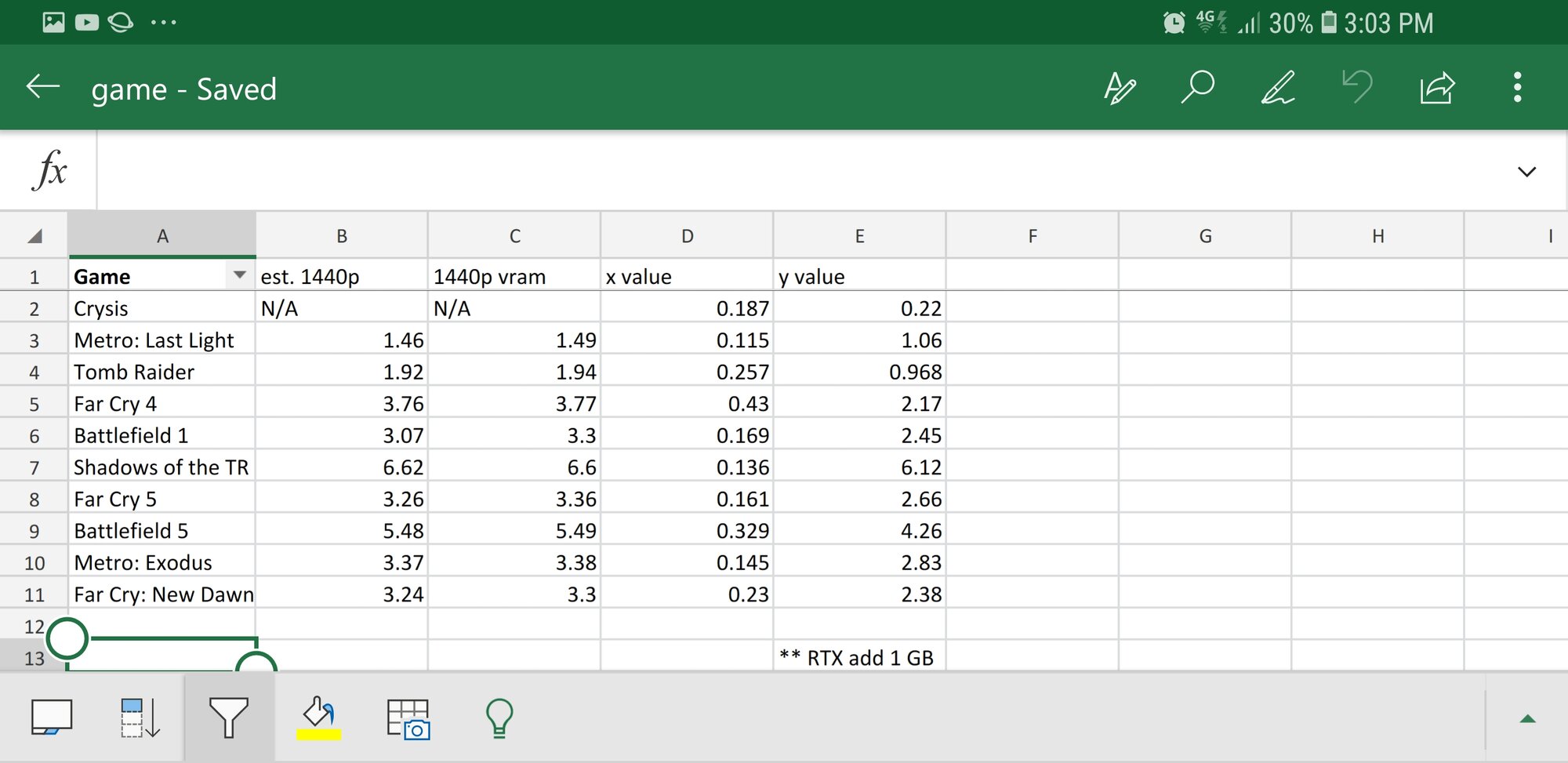1568x763 pixels.
Task: Select column D header
Action: 687,235
